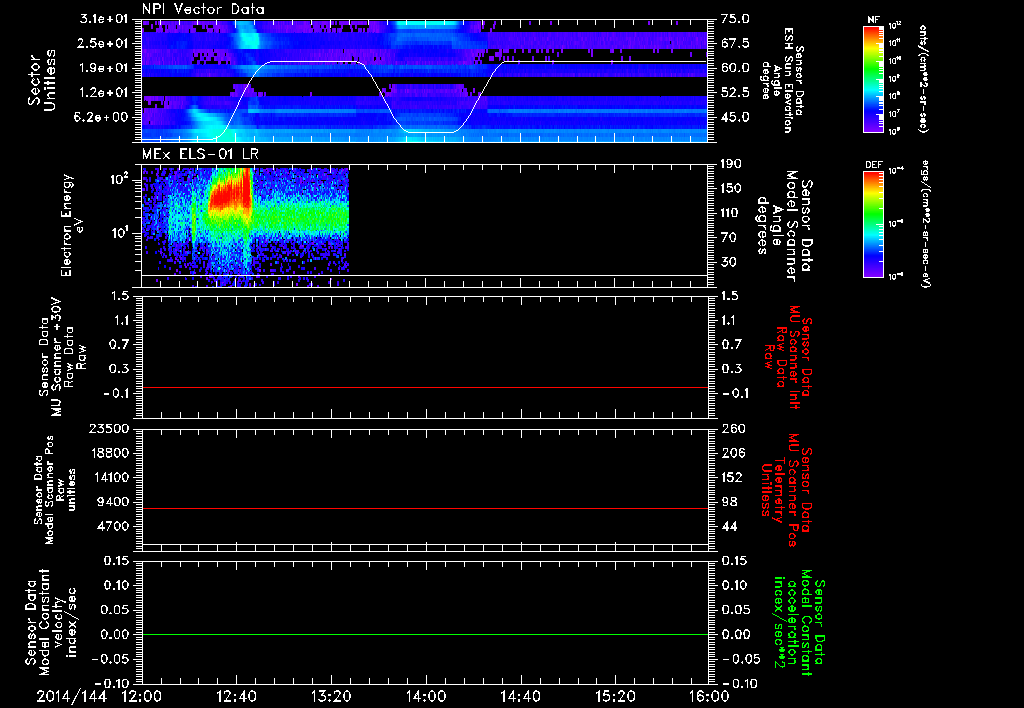Click the "18800" scanner position tick label
Screen dimensions: 1024x708
point(110,453)
